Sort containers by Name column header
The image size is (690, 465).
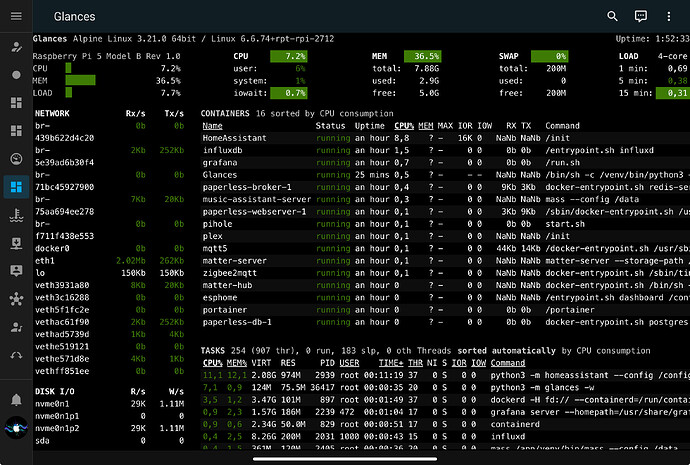point(213,126)
